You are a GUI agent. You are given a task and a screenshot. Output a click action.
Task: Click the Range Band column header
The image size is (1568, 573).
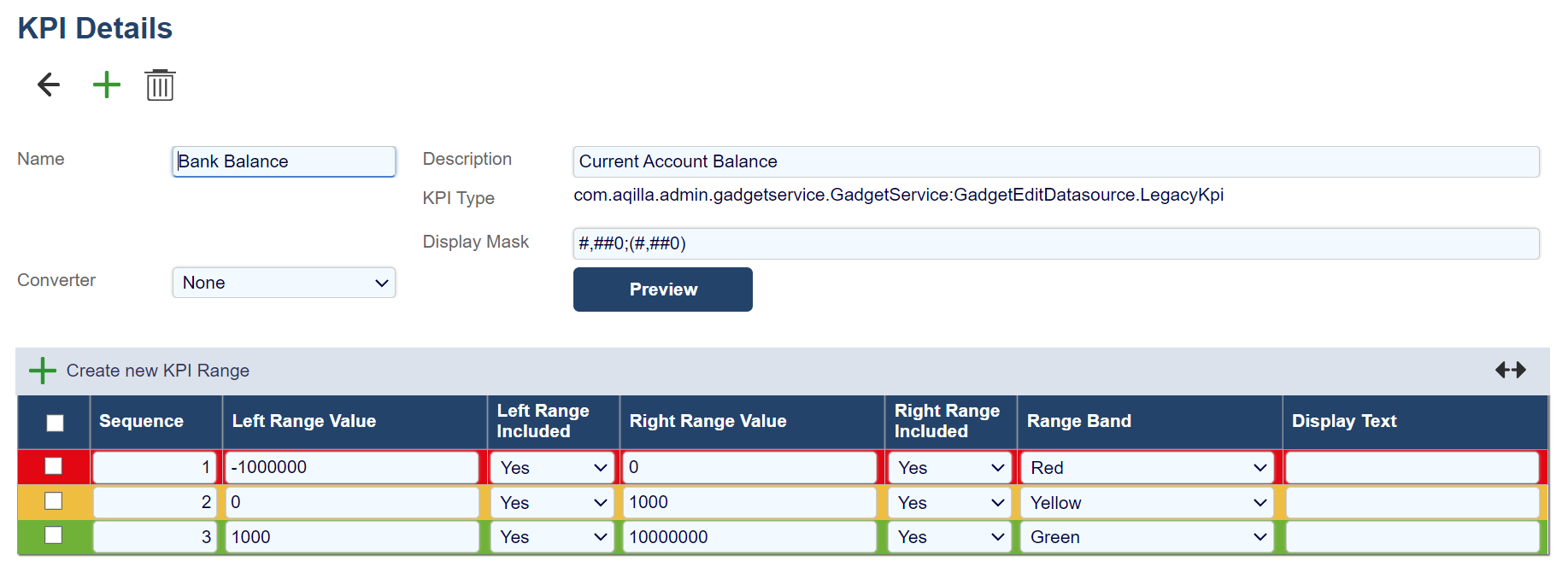point(1078,421)
